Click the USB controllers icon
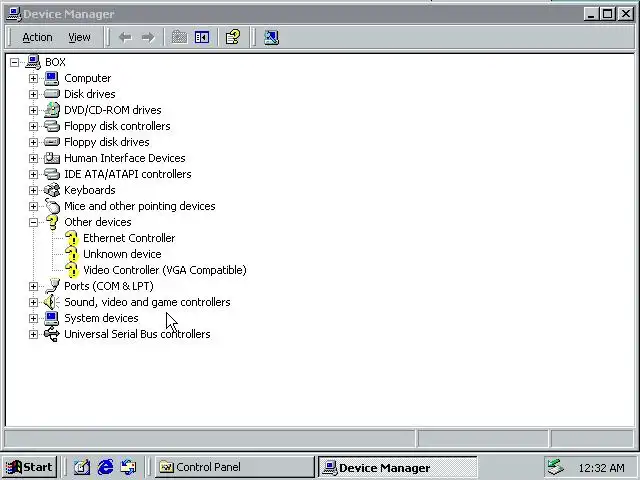640x480 pixels. [52, 334]
